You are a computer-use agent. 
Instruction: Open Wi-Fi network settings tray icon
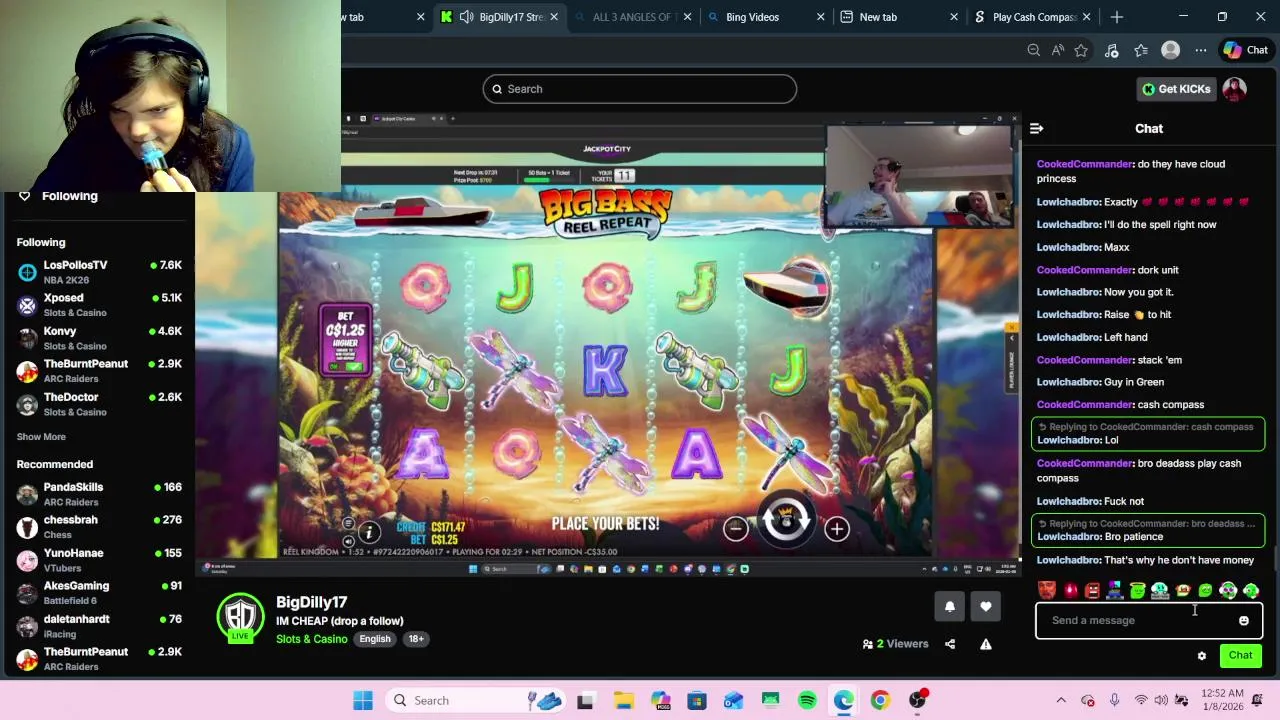[1140, 700]
